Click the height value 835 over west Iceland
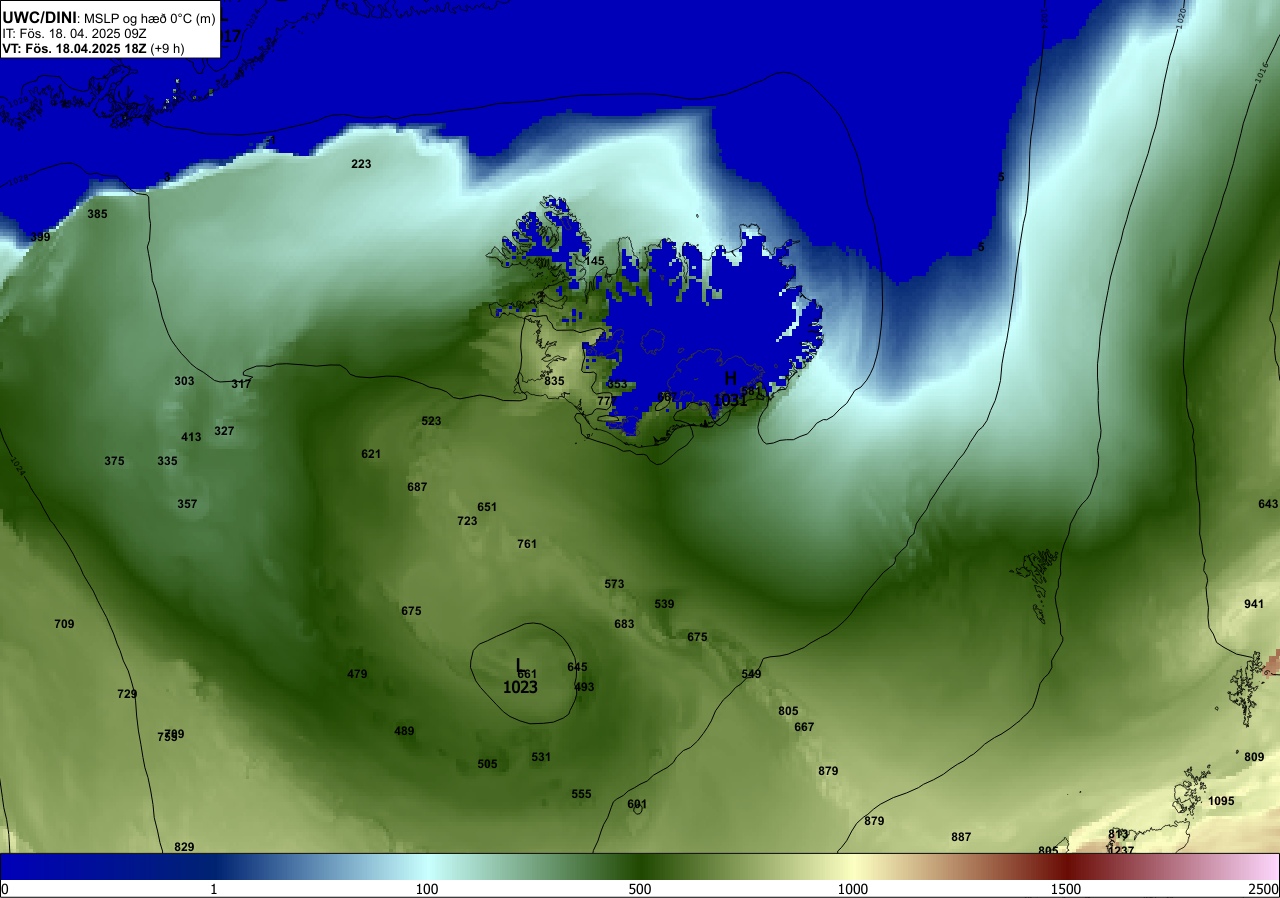Screen dimensions: 1280x898 point(554,381)
